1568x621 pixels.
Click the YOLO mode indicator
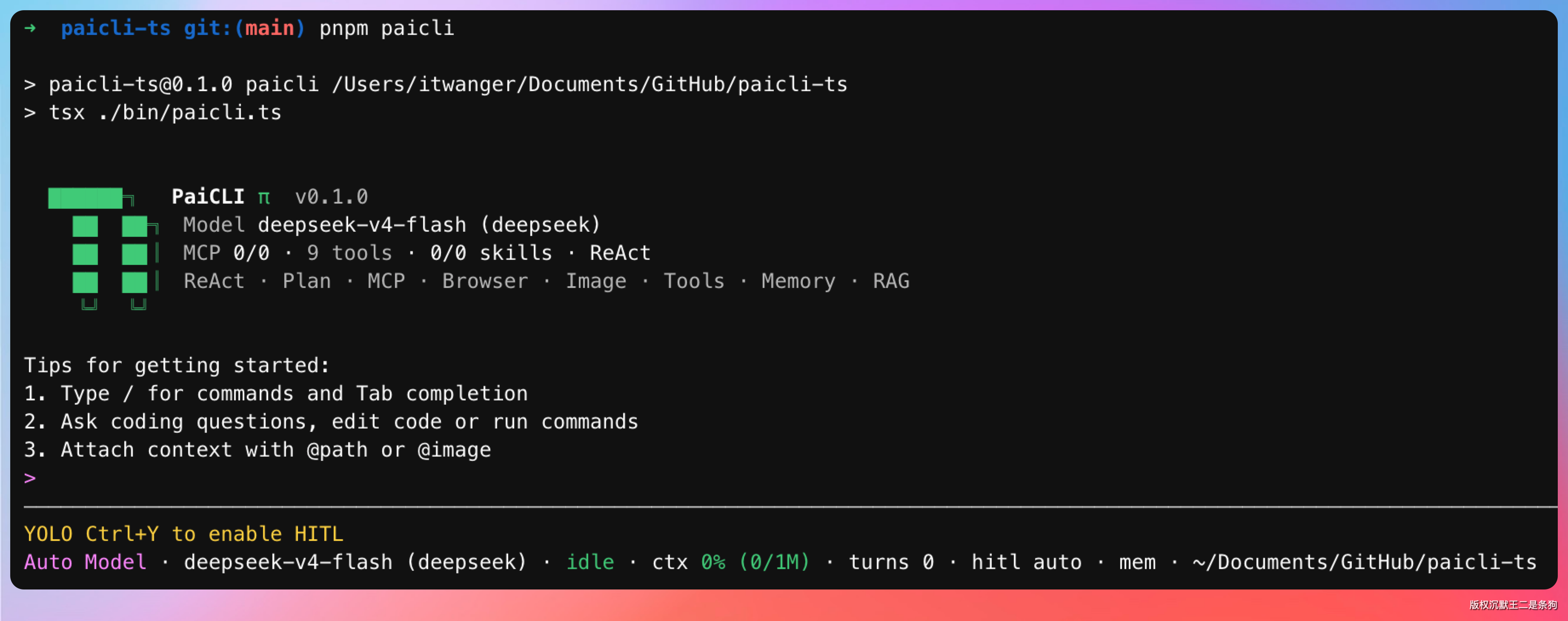tap(48, 534)
